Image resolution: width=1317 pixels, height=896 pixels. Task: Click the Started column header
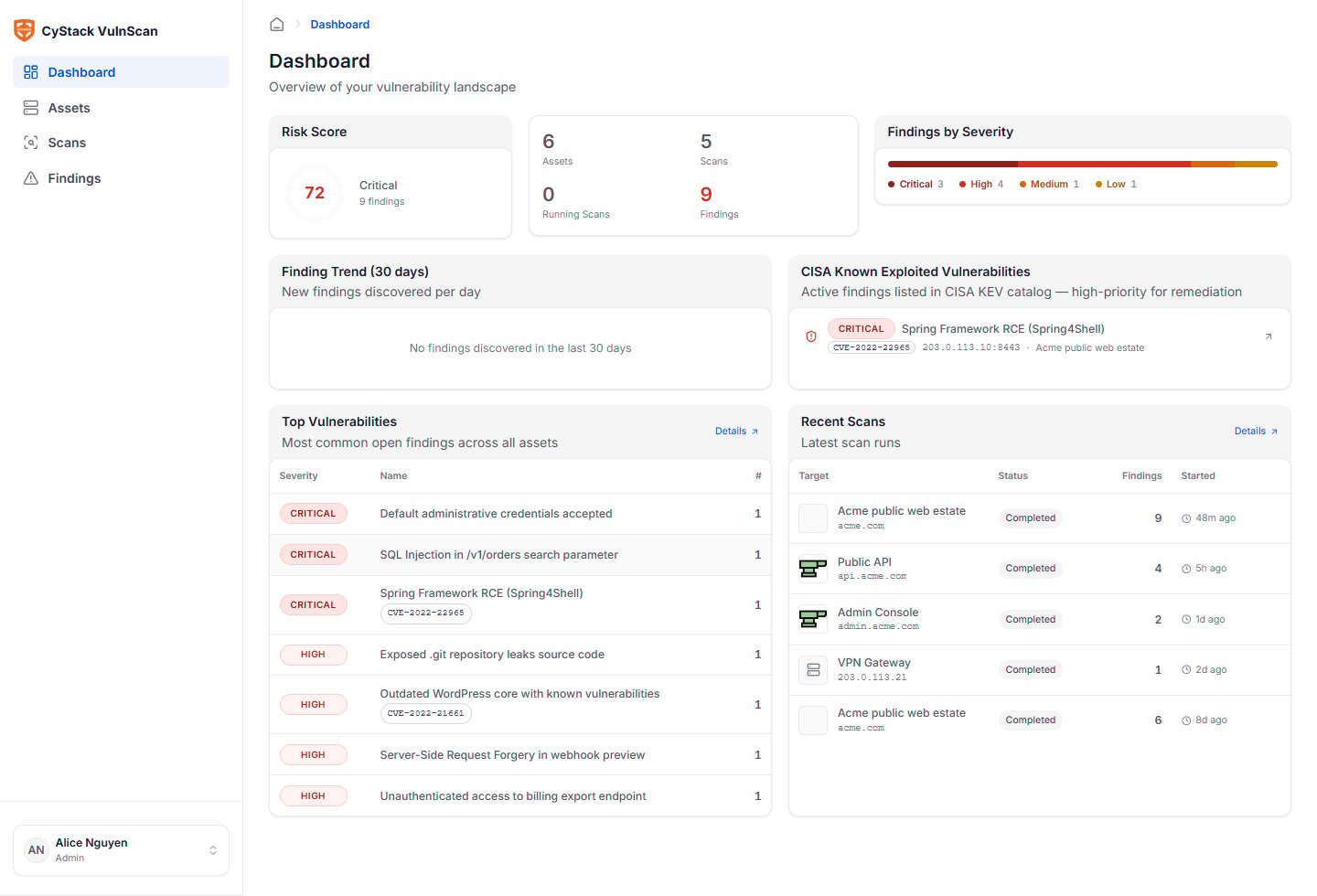click(x=1198, y=476)
